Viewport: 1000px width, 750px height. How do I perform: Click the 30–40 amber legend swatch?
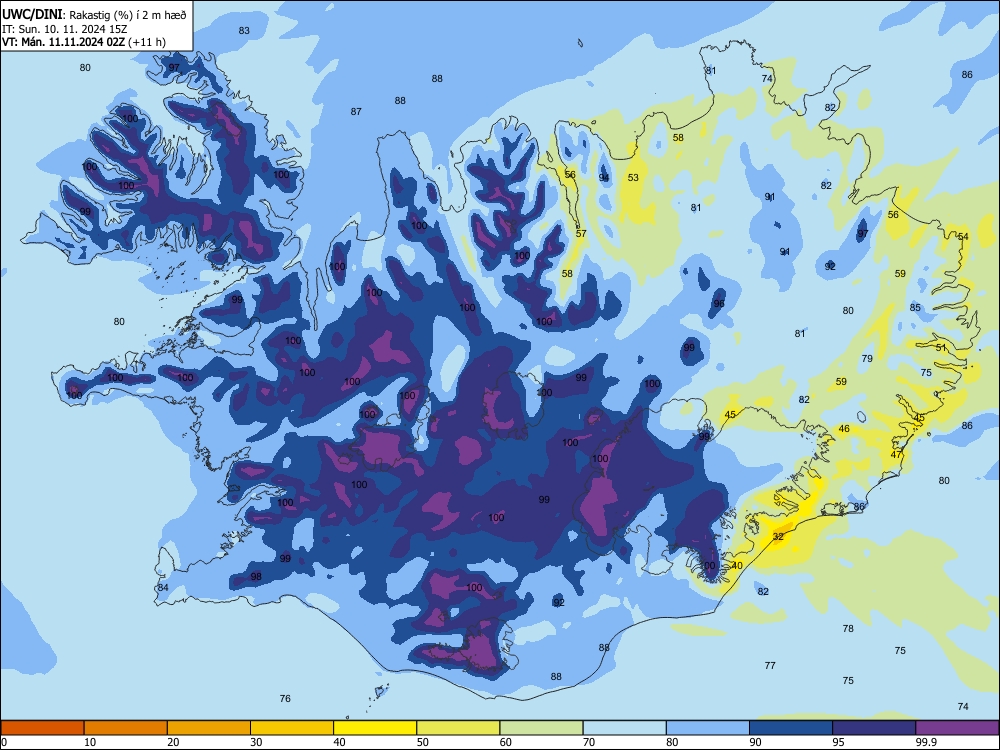(x=292, y=728)
